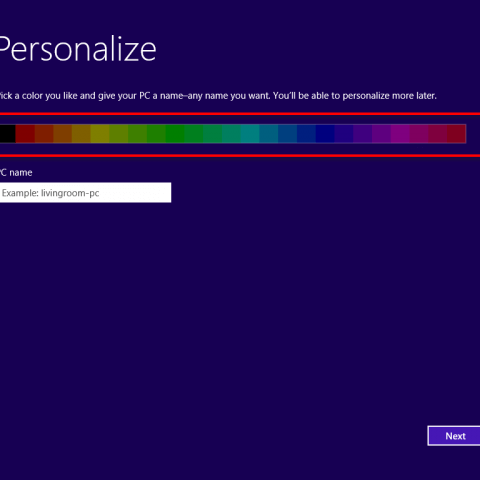The width and height of the screenshot is (480, 480).
Task: Select the olive yellow color swatch
Action: click(100, 134)
